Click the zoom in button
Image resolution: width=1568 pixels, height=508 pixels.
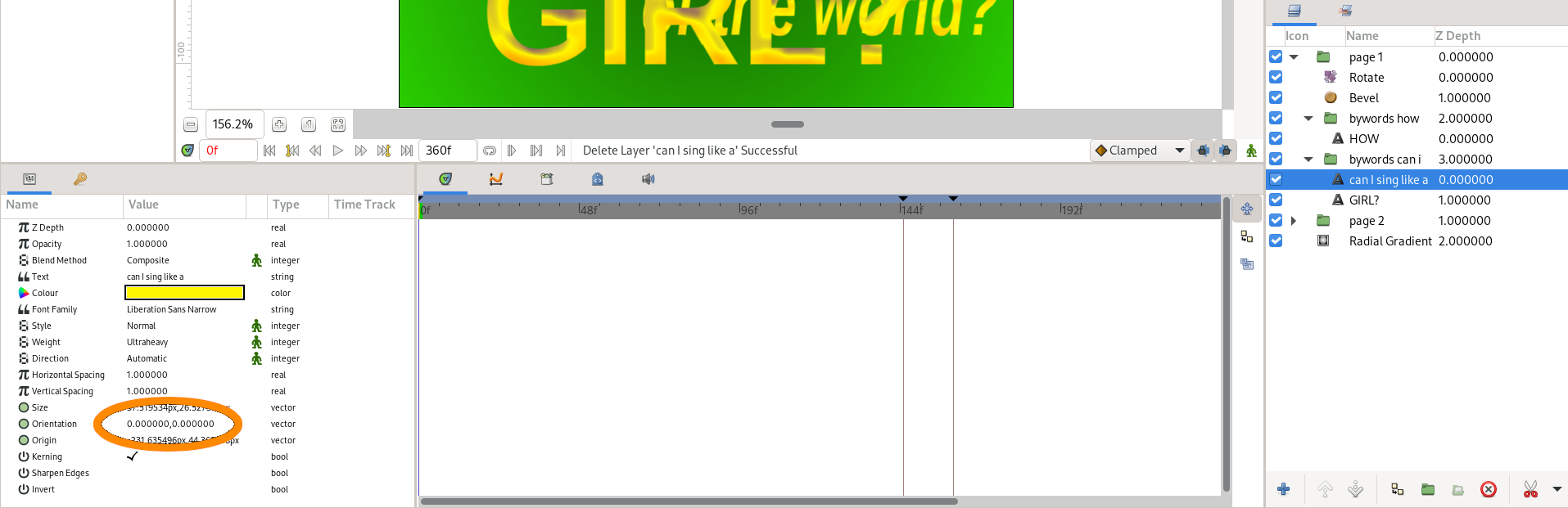coord(279,124)
